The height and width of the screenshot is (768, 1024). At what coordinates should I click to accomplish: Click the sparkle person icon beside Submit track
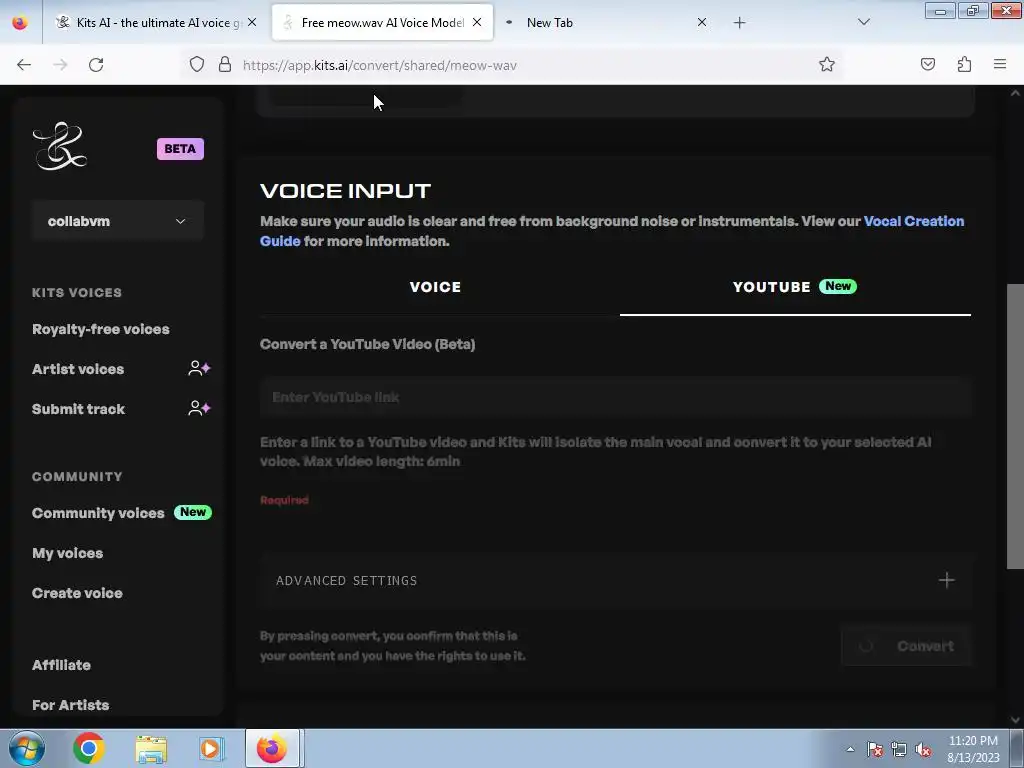pos(199,409)
